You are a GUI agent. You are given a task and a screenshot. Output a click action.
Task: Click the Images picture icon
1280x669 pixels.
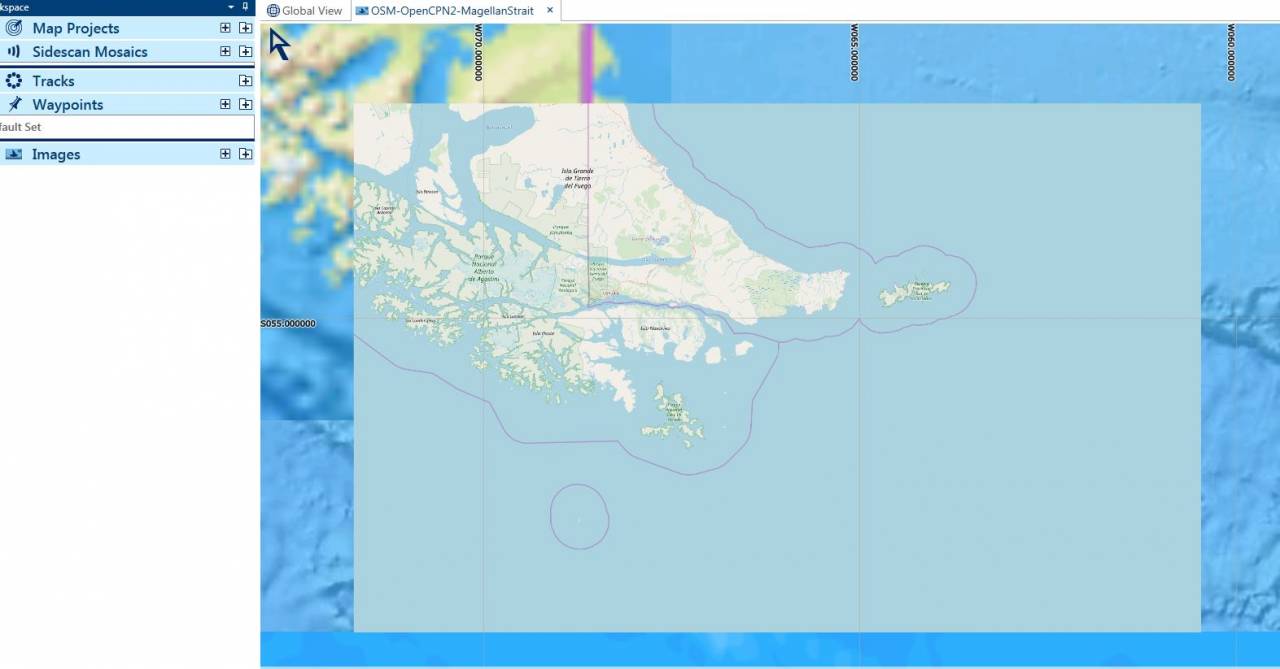click(x=14, y=154)
